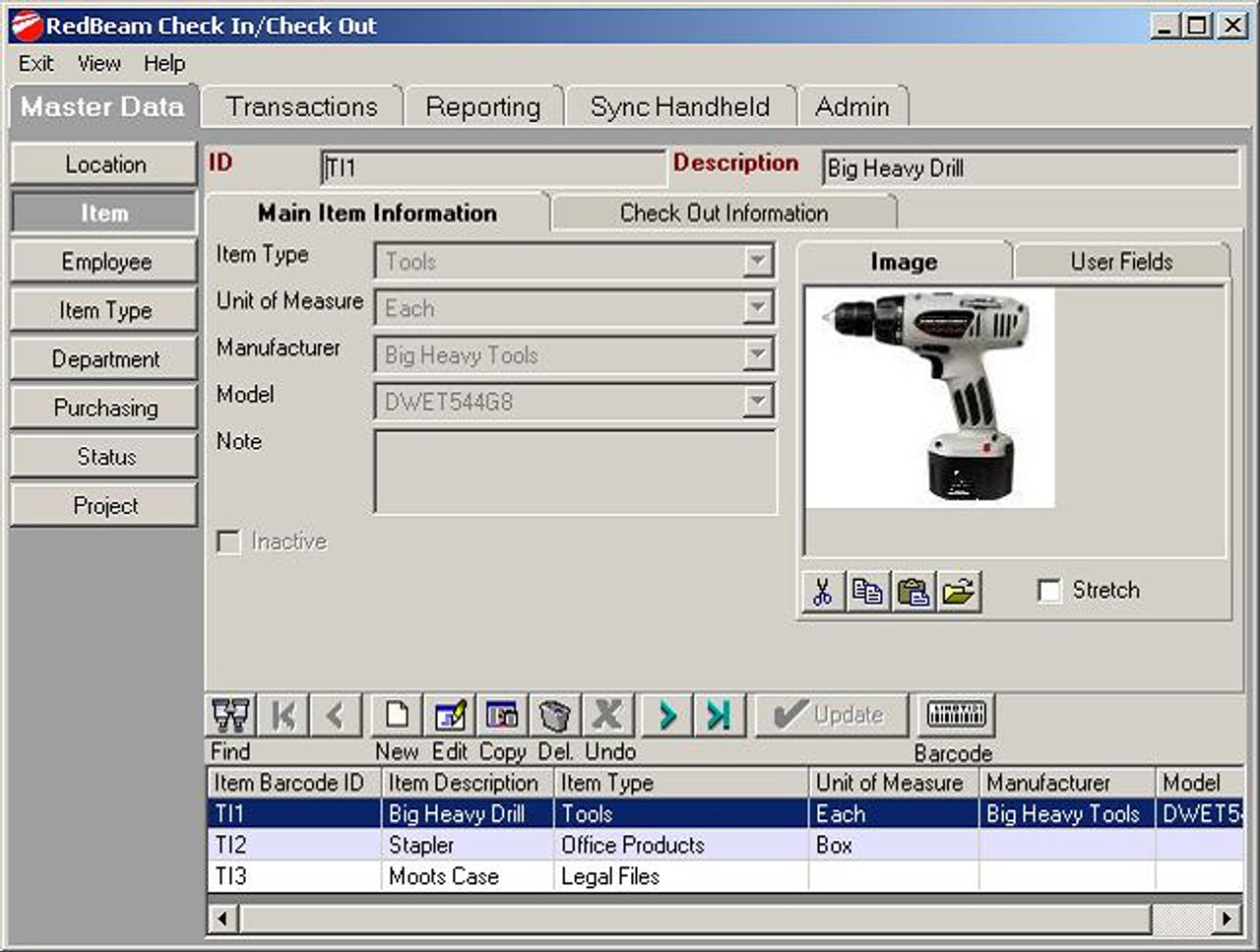Open the Department section
Screen dimensions: 1260x952
(x=104, y=359)
